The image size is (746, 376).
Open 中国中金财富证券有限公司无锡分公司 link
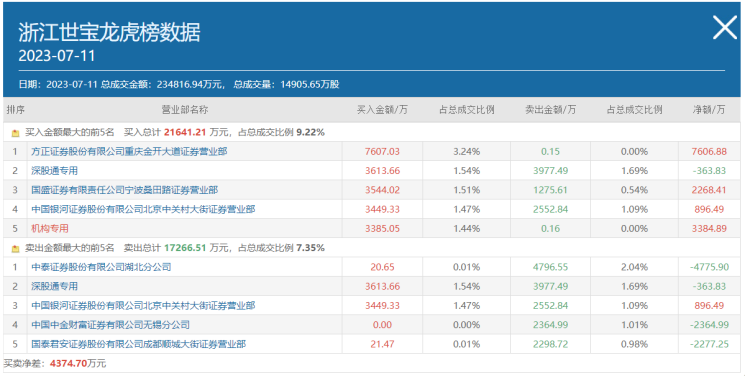pyautogui.click(x=110, y=325)
